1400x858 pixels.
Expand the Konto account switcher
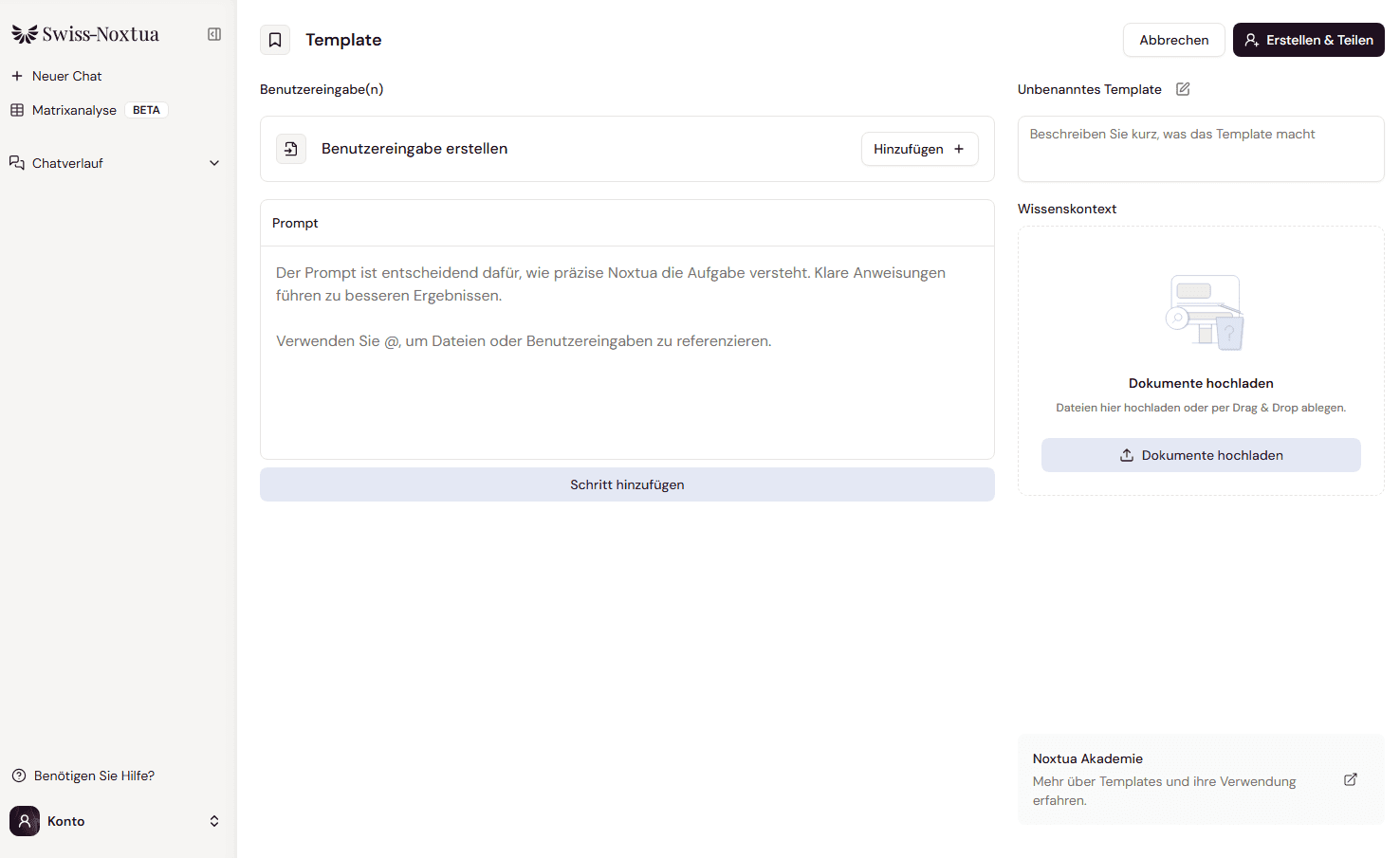214,821
